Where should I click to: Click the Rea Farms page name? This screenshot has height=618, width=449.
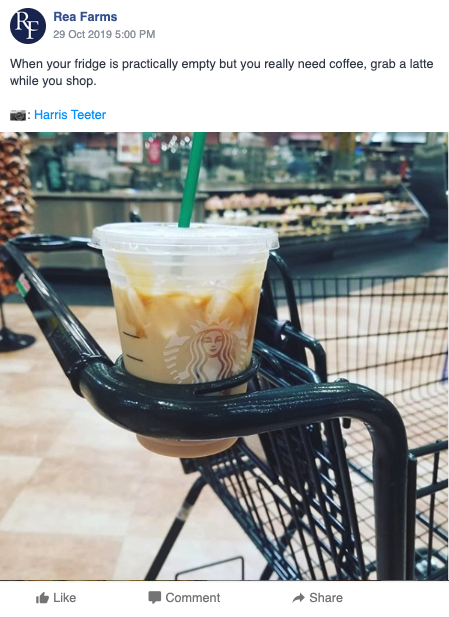point(85,17)
